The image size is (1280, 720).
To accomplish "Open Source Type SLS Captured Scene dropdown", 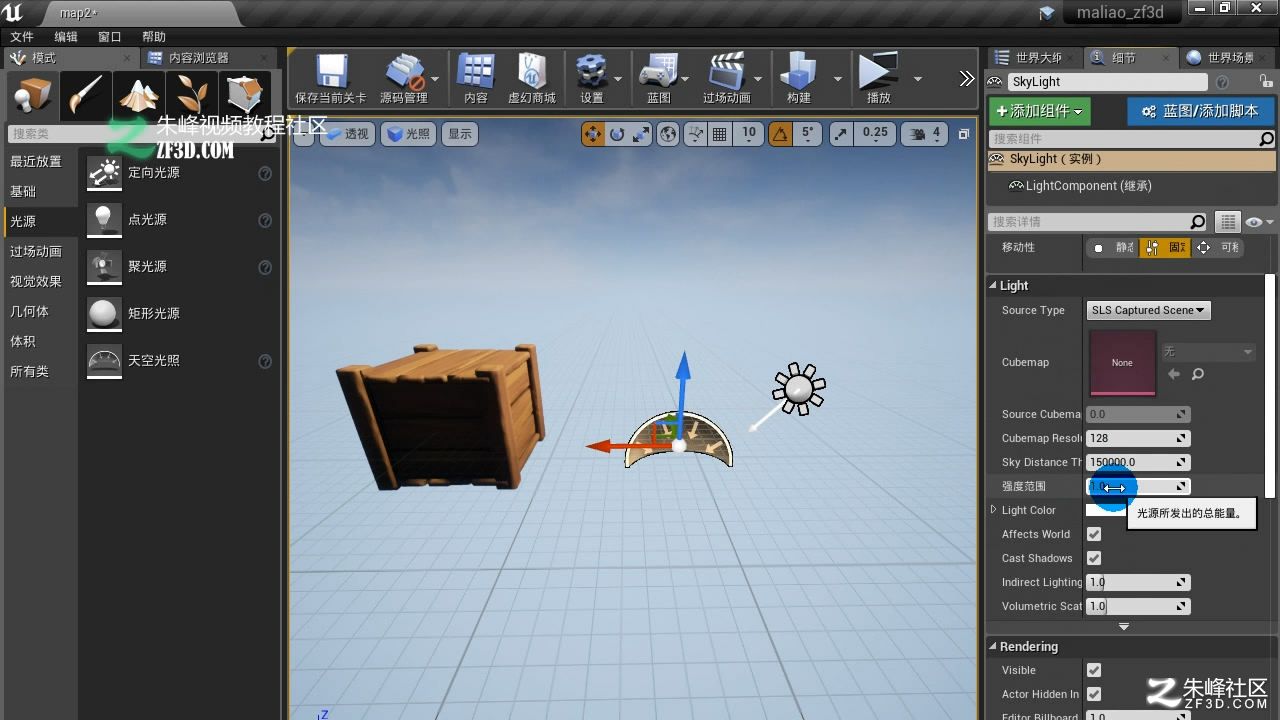I will pyautogui.click(x=1148, y=310).
